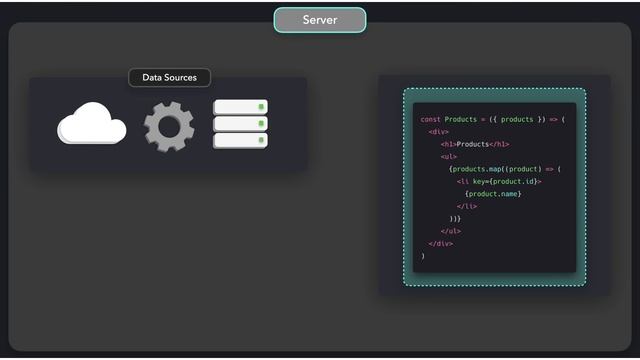
Task: Click the '<h1>Products</h1>' code line
Action: 475,144
